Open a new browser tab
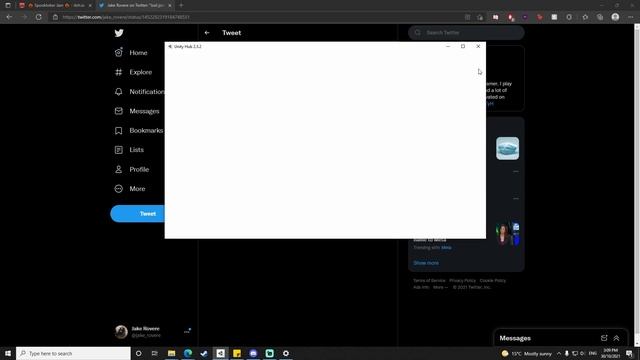Screen dimensions: 640x360 click(181, 5)
